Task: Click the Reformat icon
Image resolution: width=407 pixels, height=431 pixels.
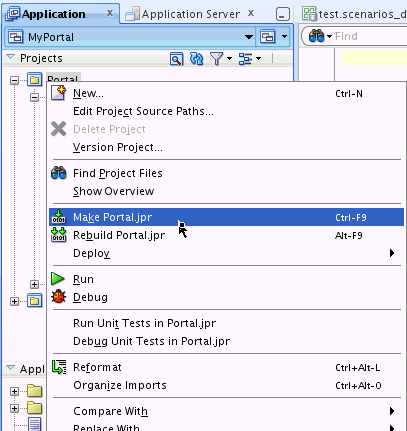Action: click(59, 367)
